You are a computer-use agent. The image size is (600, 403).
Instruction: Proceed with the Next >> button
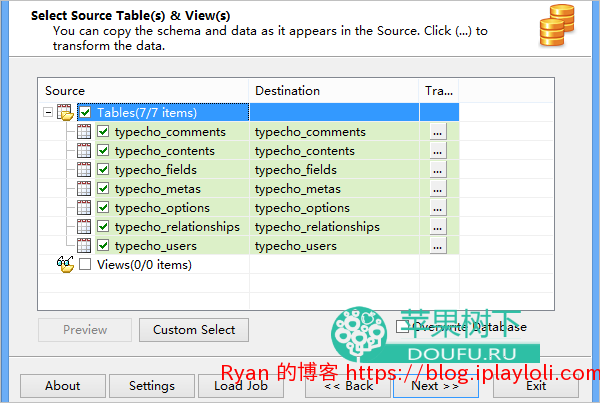436,386
